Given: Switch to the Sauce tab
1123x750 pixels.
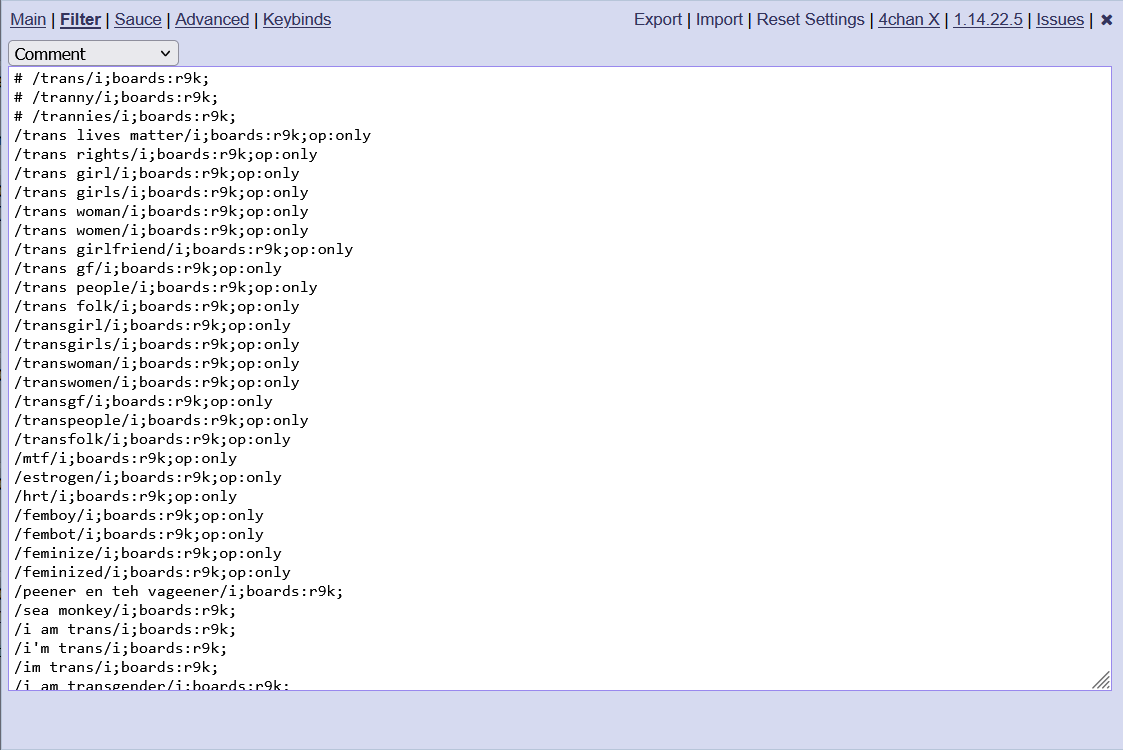Looking at the screenshot, I should tap(138, 19).
